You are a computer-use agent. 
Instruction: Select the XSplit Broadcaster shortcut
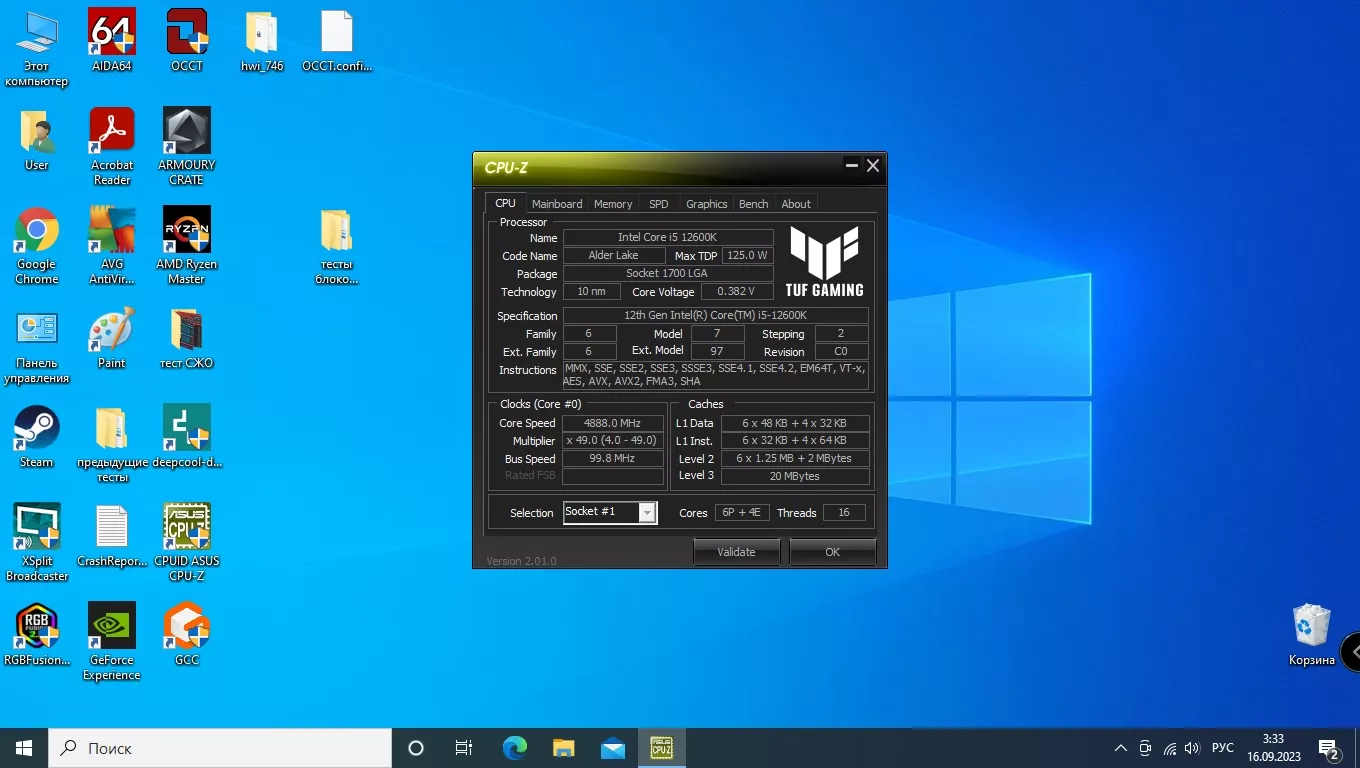pos(37,543)
